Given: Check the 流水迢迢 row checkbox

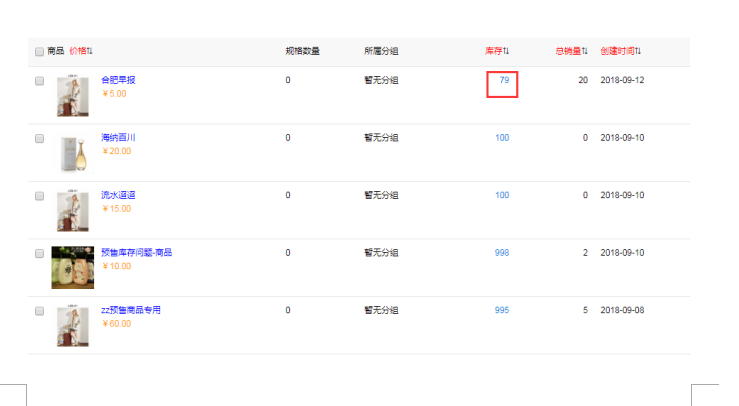Looking at the screenshot, I should click(39, 196).
